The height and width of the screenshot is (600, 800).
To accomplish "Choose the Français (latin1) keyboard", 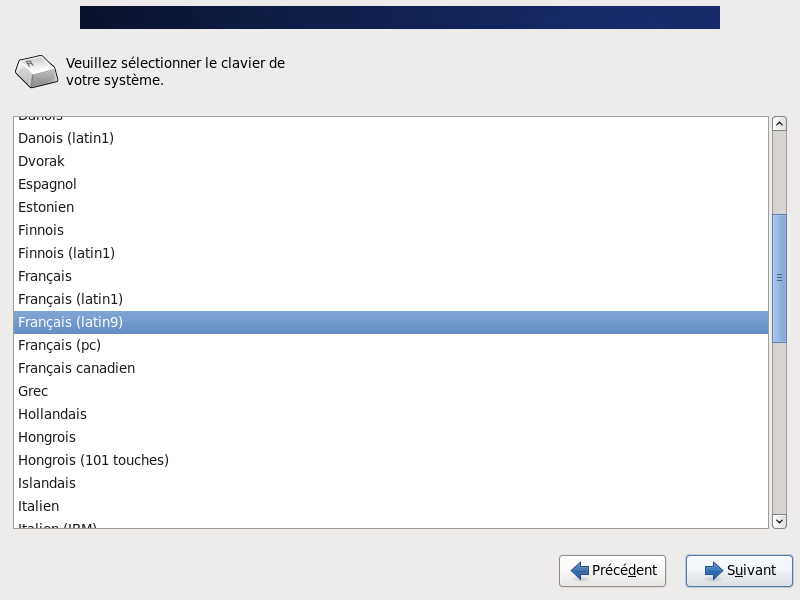I will 70,299.
